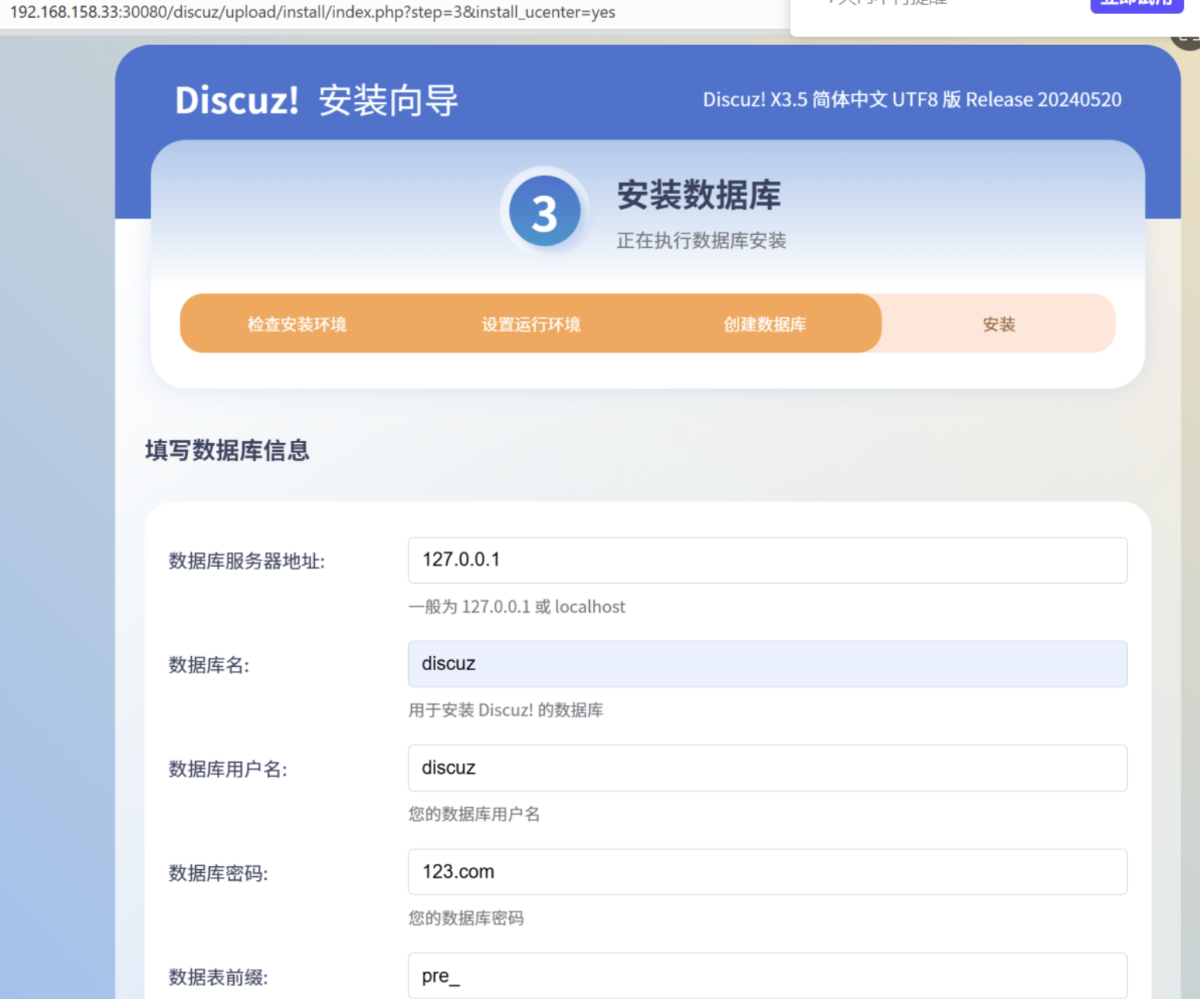This screenshot has height=999, width=1204.
Task: Click the 正在执行数据库安装 subtitle
Action: pos(701,240)
